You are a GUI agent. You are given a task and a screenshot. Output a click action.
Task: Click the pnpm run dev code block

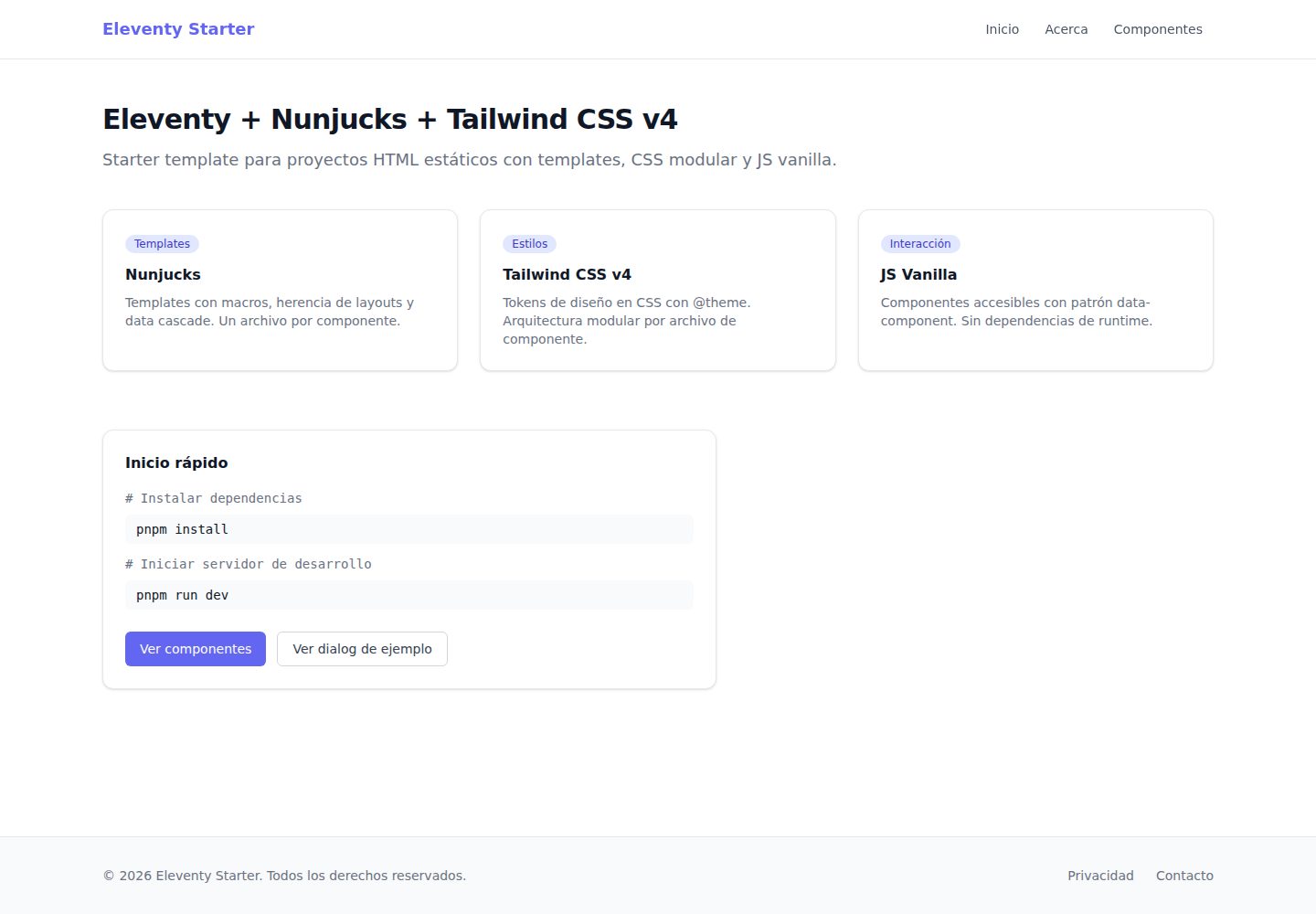pos(409,595)
